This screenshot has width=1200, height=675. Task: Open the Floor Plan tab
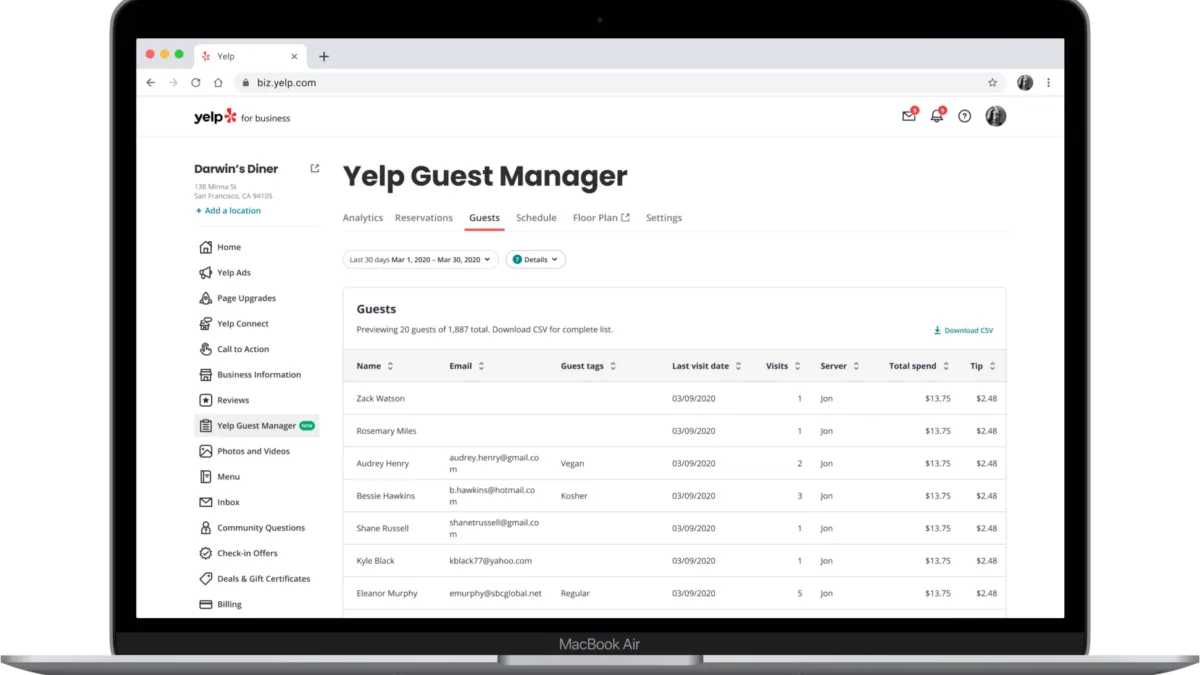pos(601,218)
